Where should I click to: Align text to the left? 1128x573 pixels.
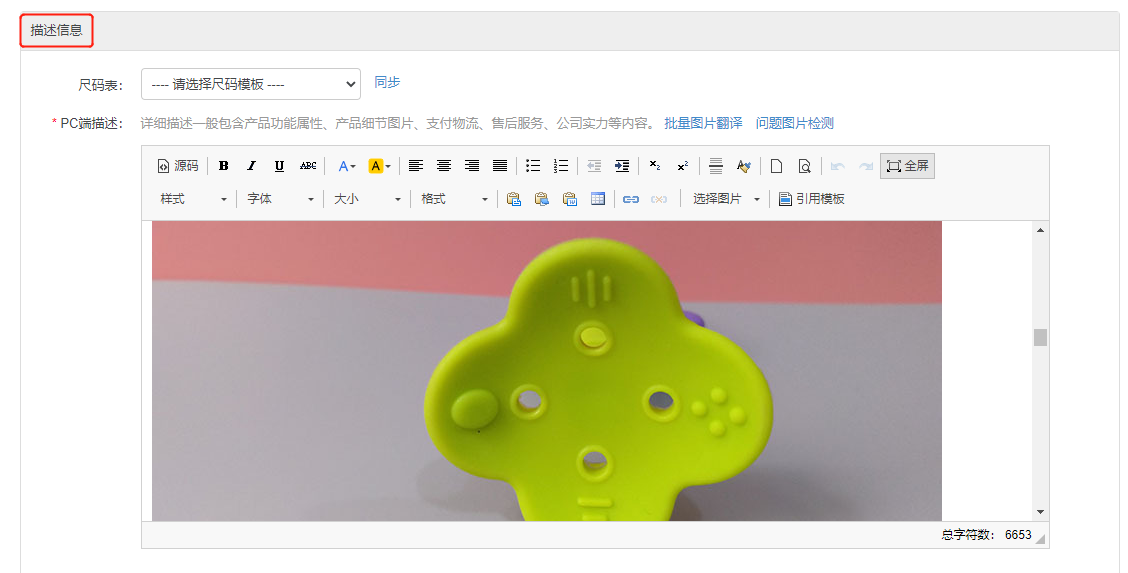tap(416, 166)
